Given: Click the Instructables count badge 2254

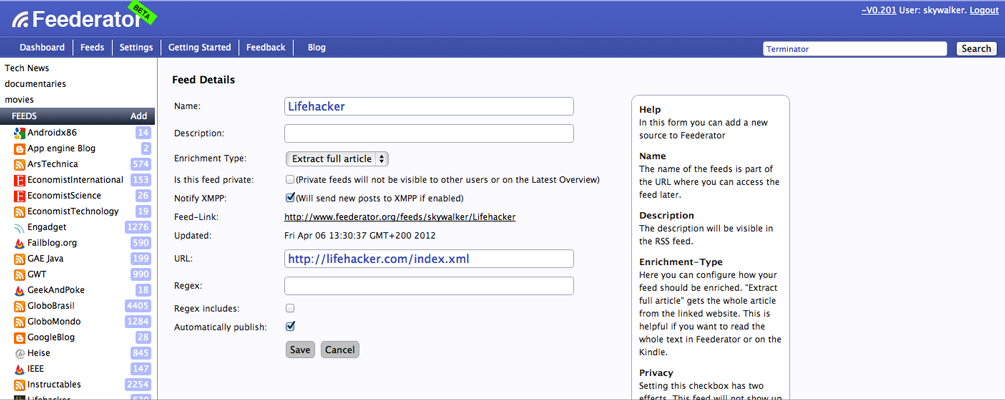Looking at the screenshot, I should click(x=138, y=385).
